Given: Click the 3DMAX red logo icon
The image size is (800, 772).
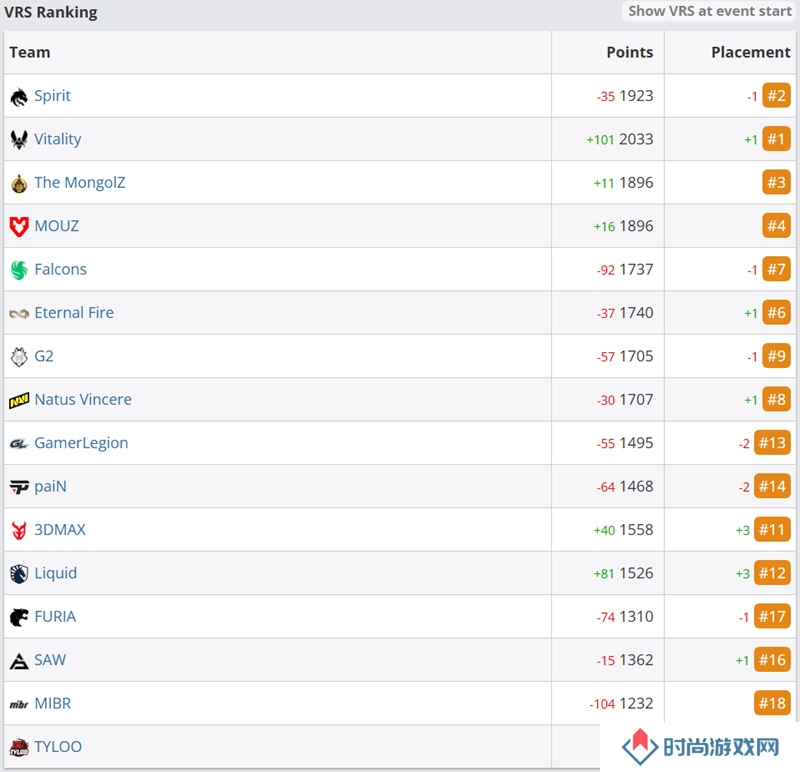Looking at the screenshot, I should (19, 531).
